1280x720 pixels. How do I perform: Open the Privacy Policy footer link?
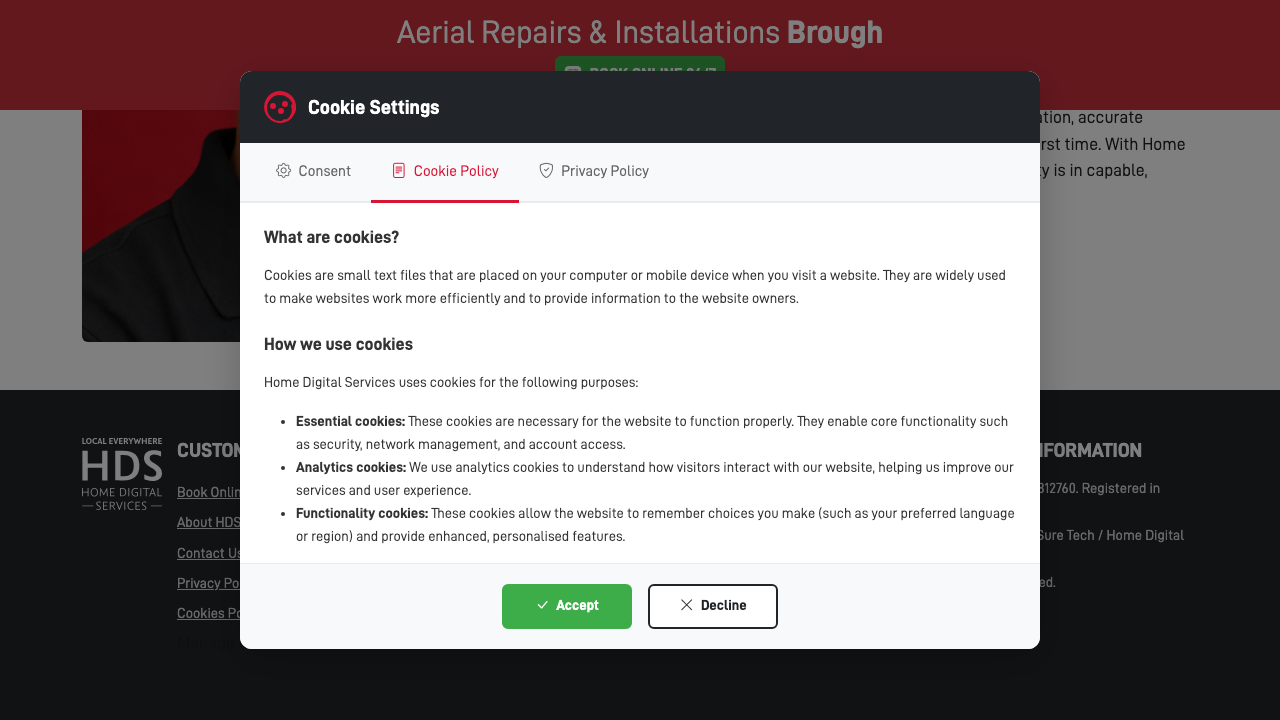point(209,583)
